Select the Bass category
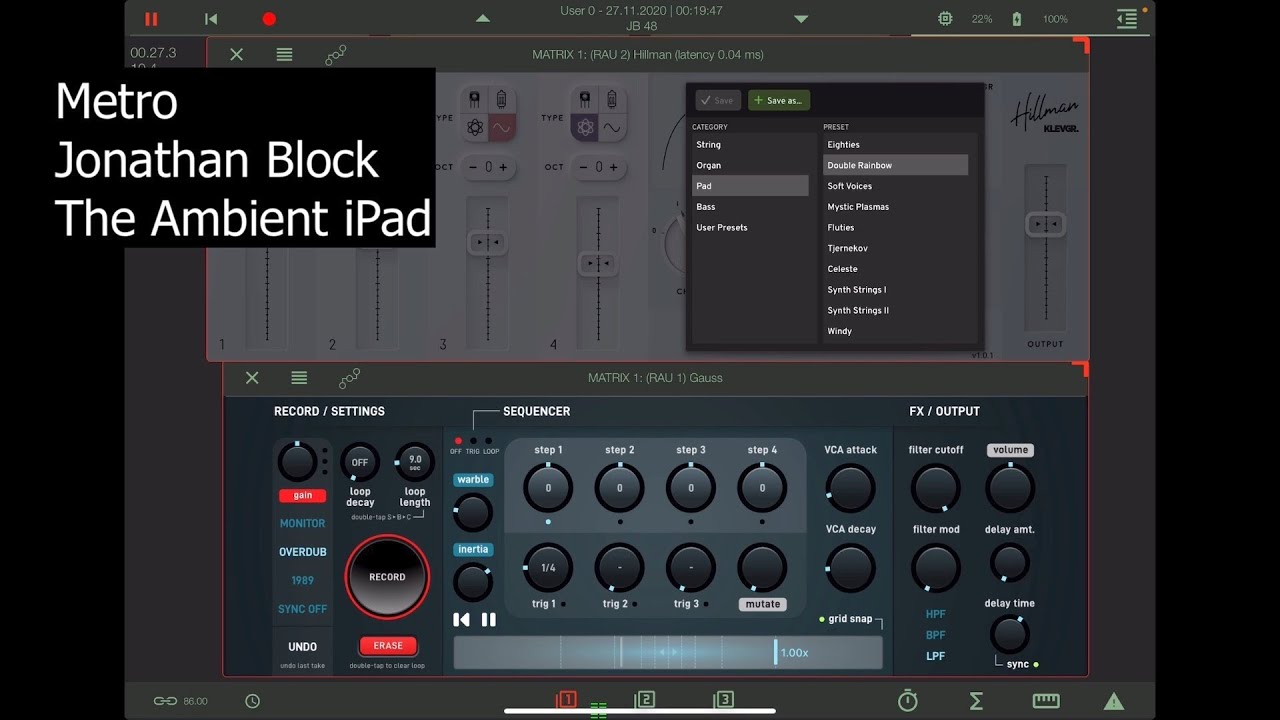Image resolution: width=1280 pixels, height=720 pixels. pyautogui.click(x=750, y=207)
